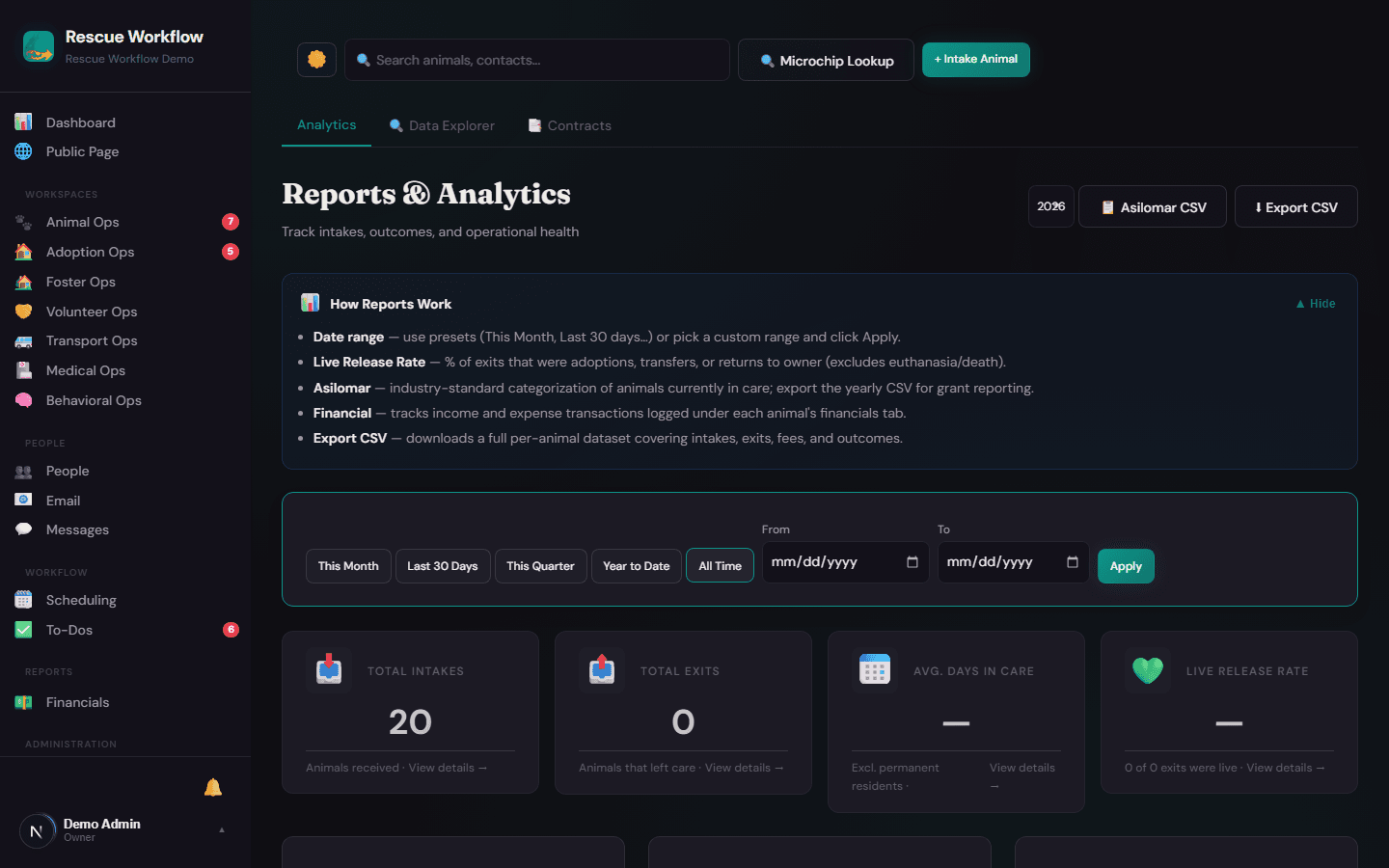Click the Foster Ops home icon
Viewport: 1389px width, 868px height.
(23, 282)
